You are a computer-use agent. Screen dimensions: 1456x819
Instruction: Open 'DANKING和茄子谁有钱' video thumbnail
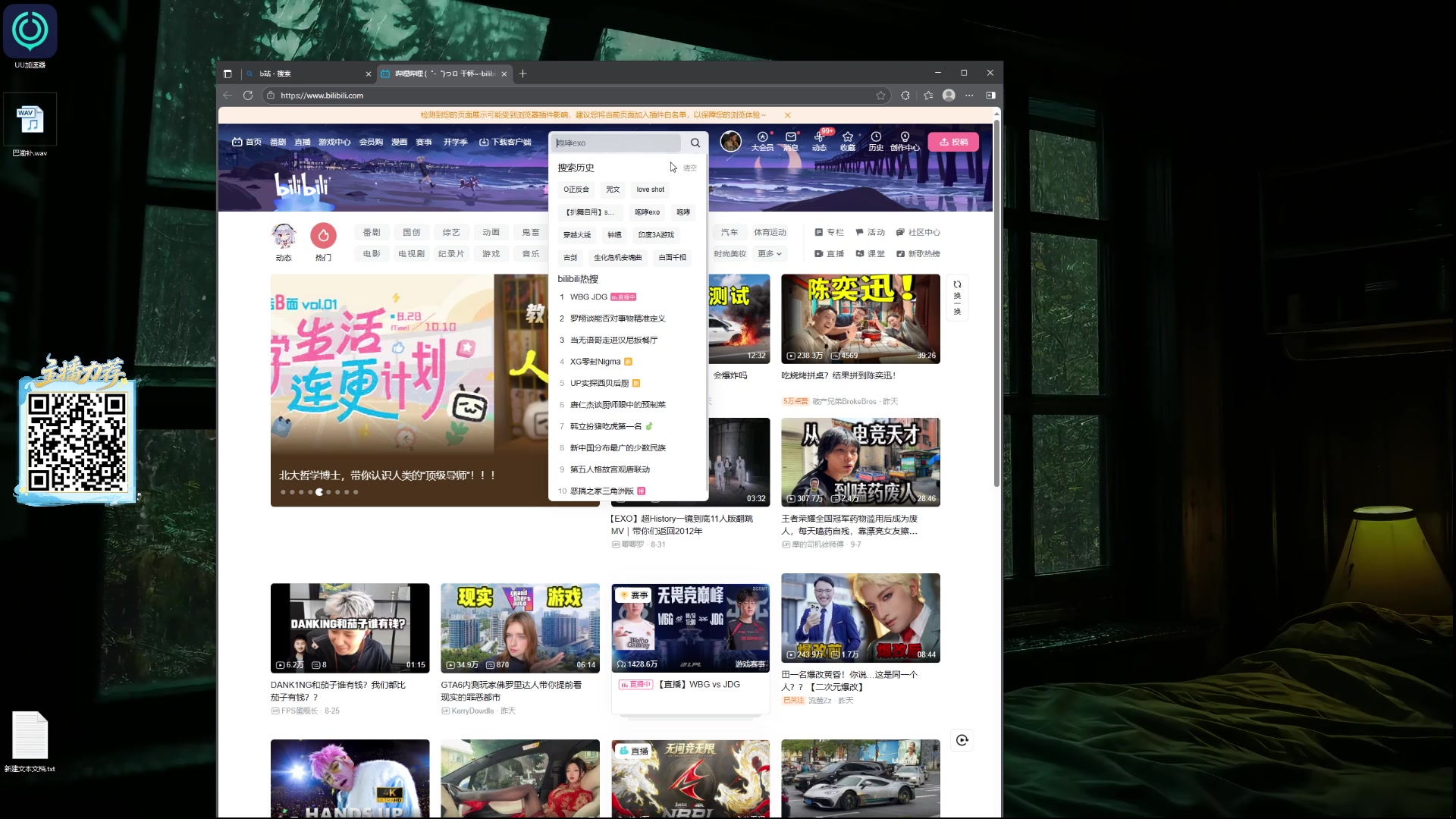tap(350, 628)
